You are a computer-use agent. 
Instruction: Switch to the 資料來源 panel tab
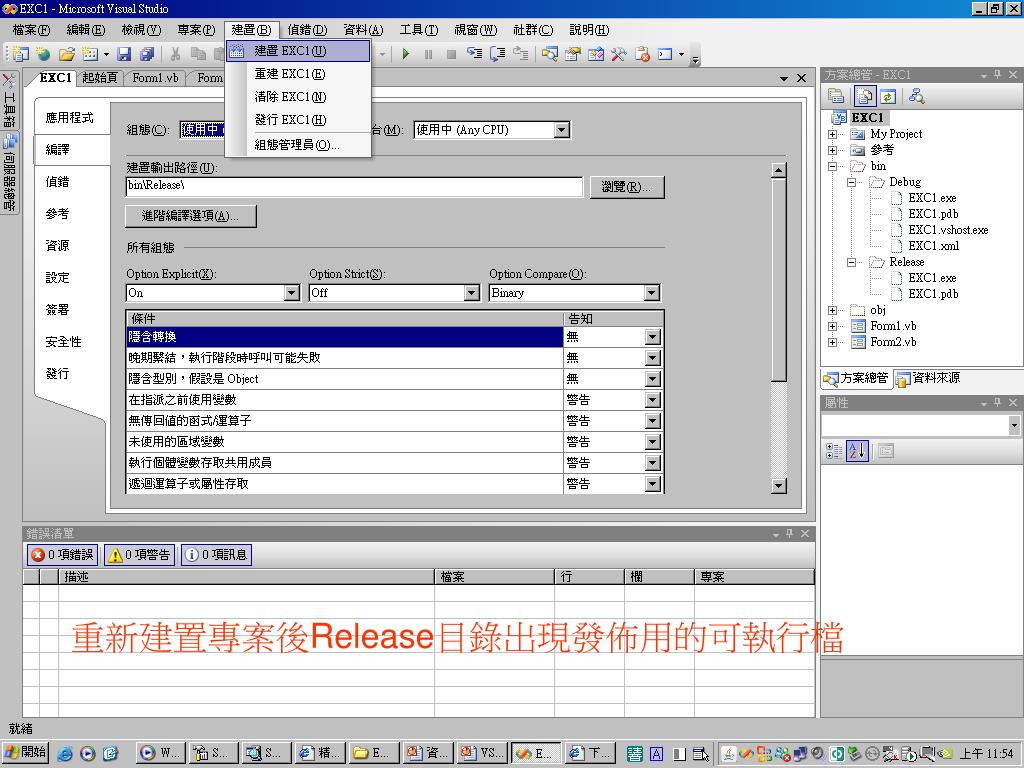928,378
